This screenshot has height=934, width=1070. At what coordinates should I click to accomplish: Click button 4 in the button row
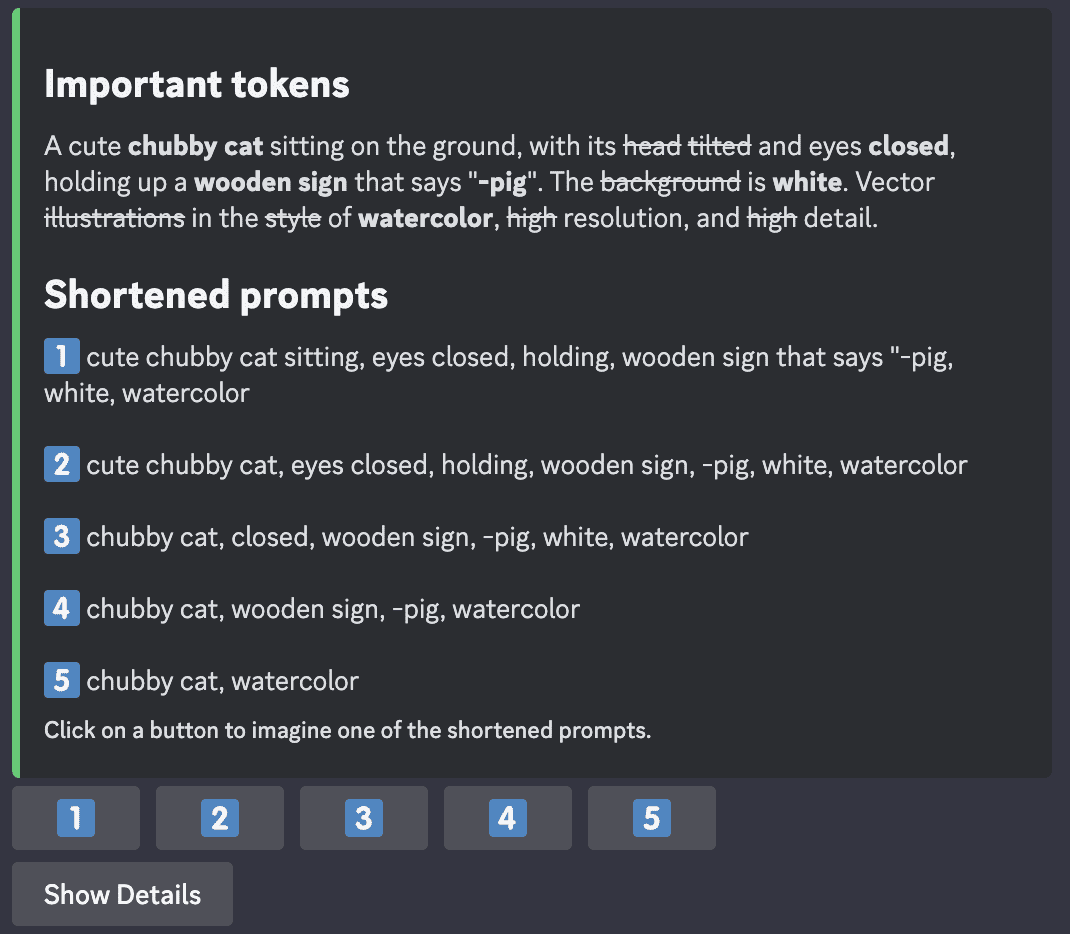(x=508, y=818)
